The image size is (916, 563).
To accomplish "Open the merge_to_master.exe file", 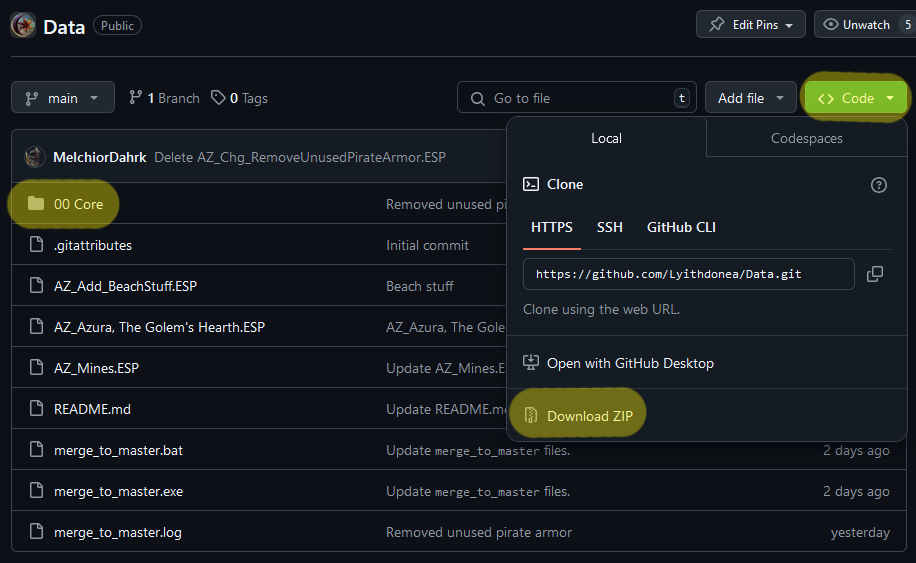I will pos(119,491).
